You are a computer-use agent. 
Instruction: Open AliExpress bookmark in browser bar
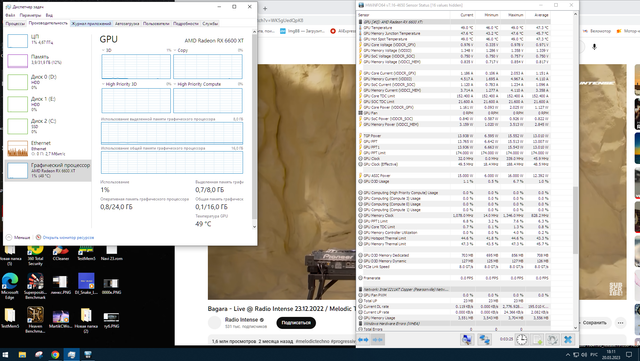click(x=342, y=31)
